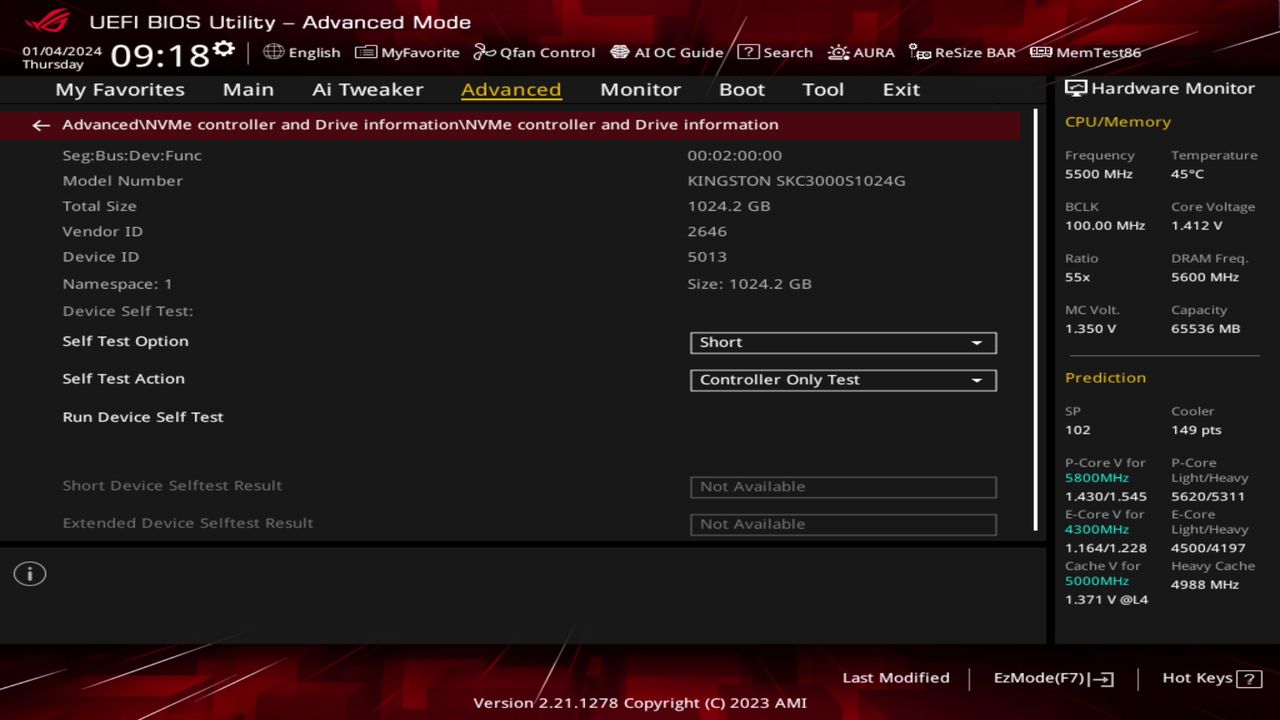Select the Self Test Action label row
This screenshot has width=1280, height=720.
pyautogui.click(x=123, y=379)
